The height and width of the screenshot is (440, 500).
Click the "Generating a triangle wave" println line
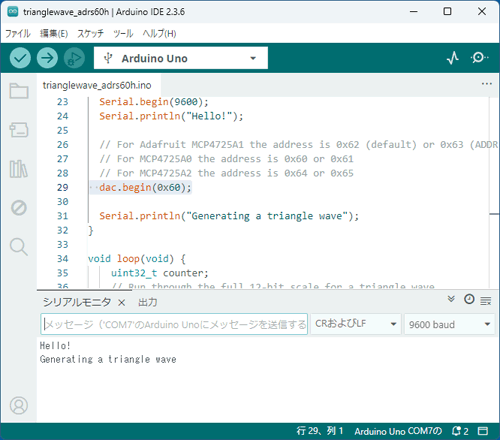pos(229,216)
